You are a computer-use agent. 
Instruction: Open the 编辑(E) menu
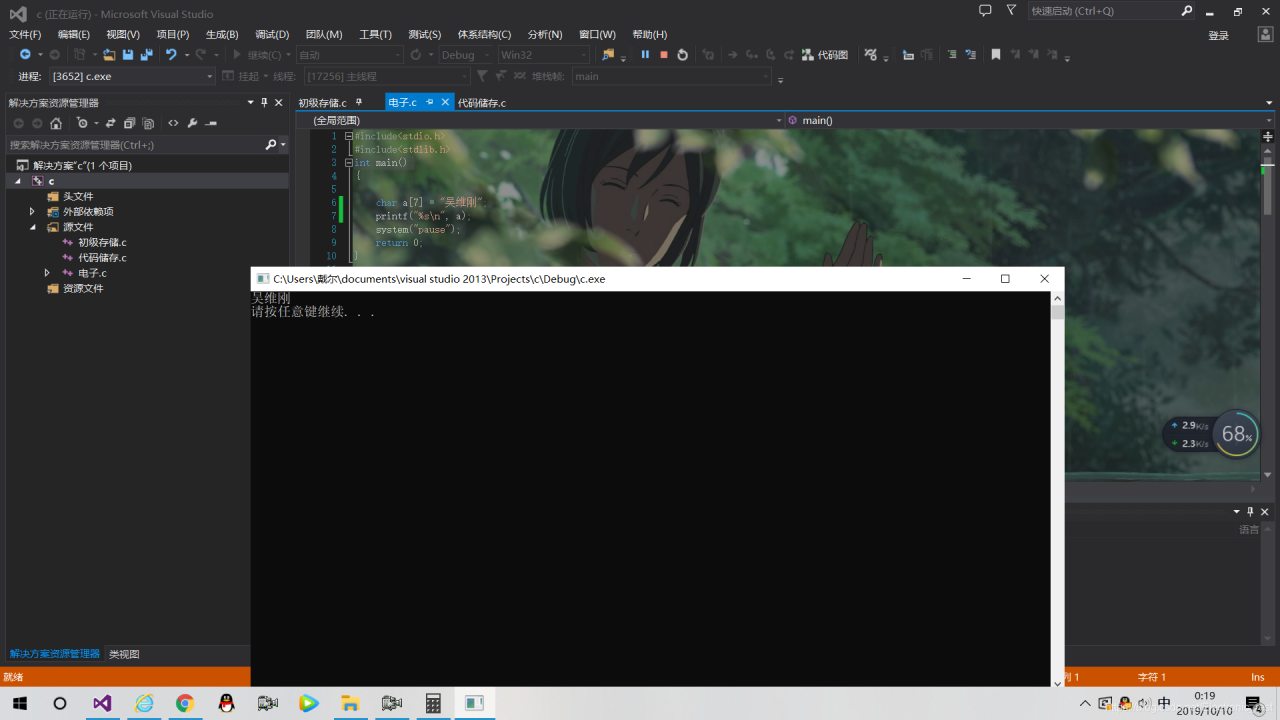(74, 34)
